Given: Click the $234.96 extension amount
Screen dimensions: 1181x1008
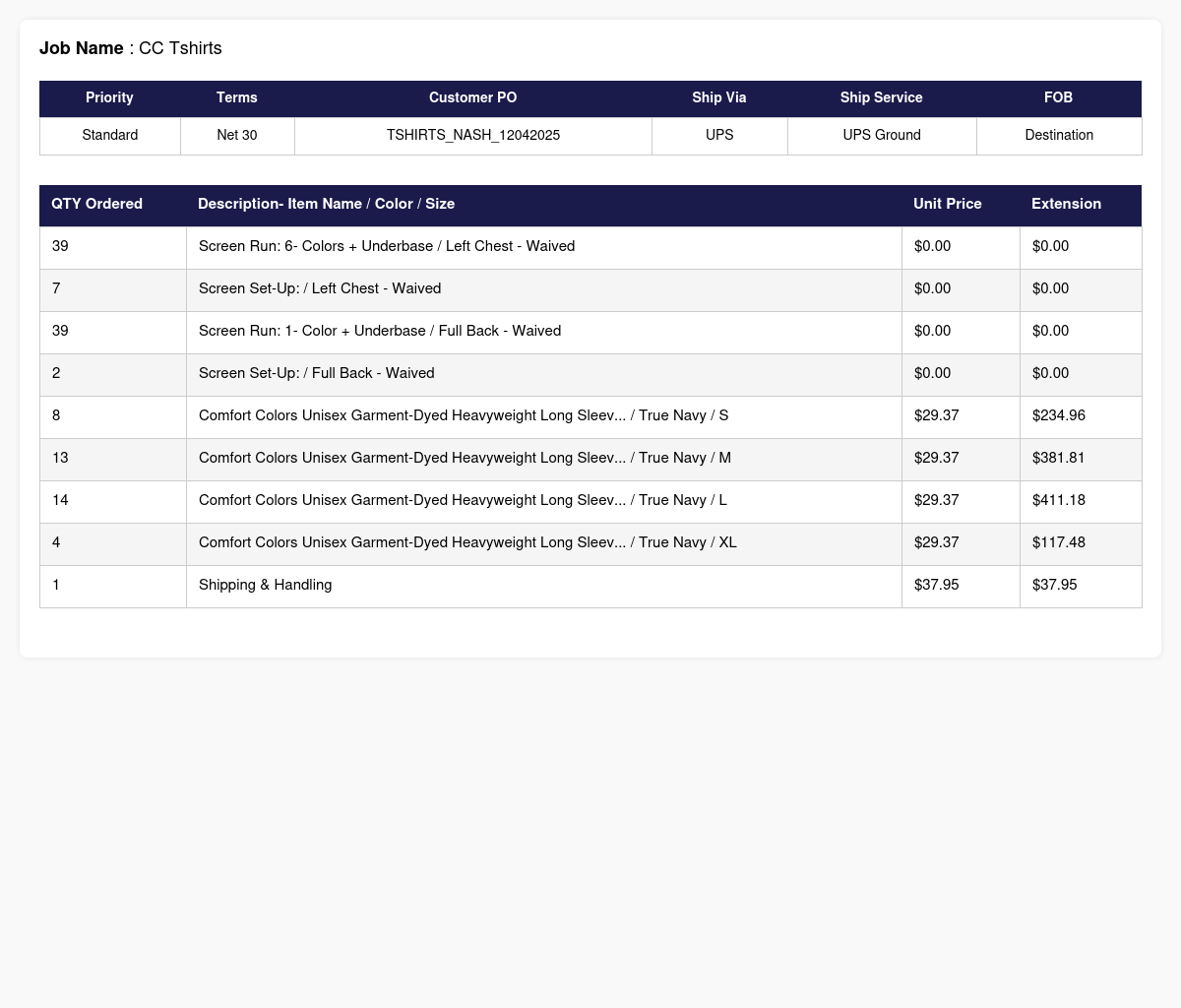Looking at the screenshot, I should tap(1059, 416).
